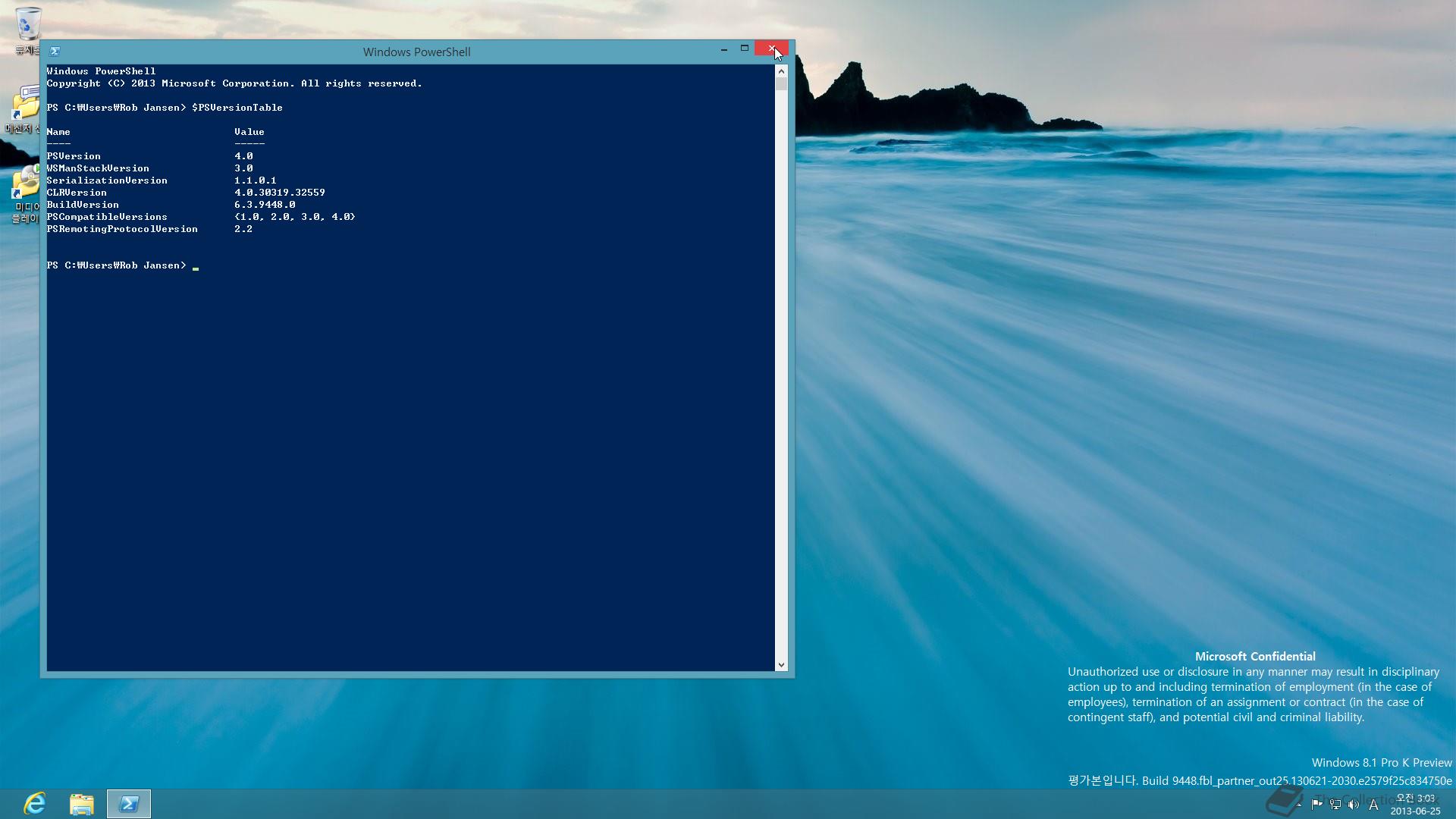Open the volume speaker tray icon
Screen dimensions: 1456x819
point(1354,805)
